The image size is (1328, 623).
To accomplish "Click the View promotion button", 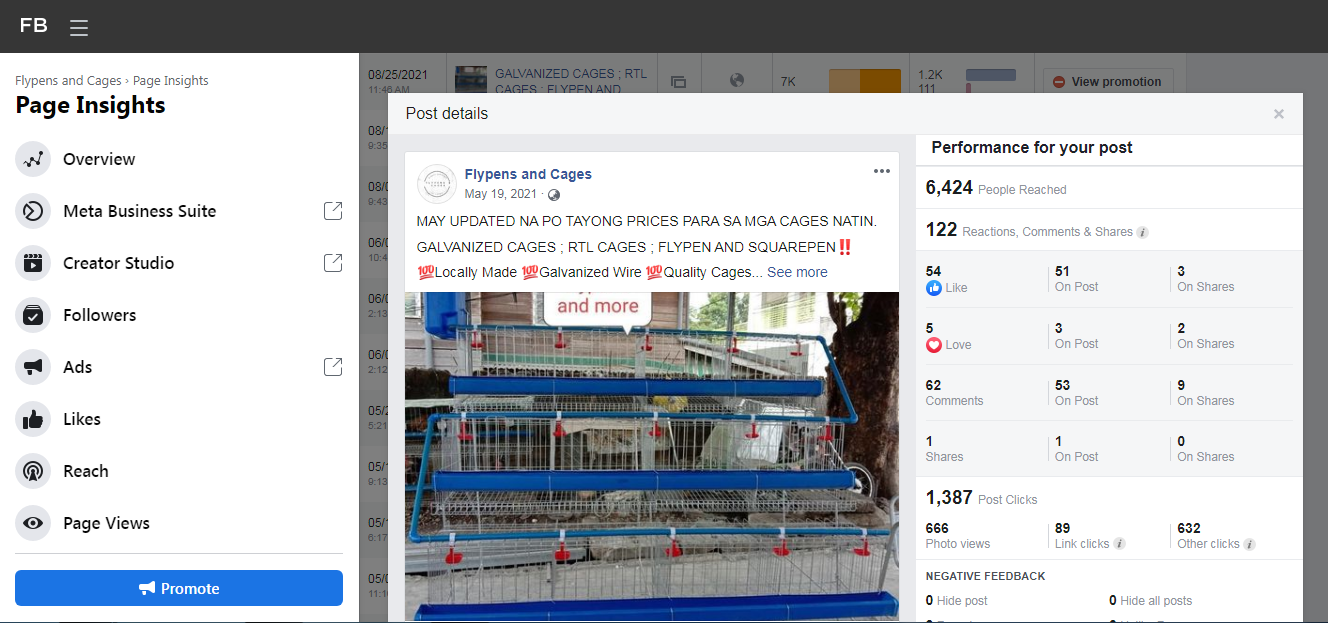I will click(1107, 82).
